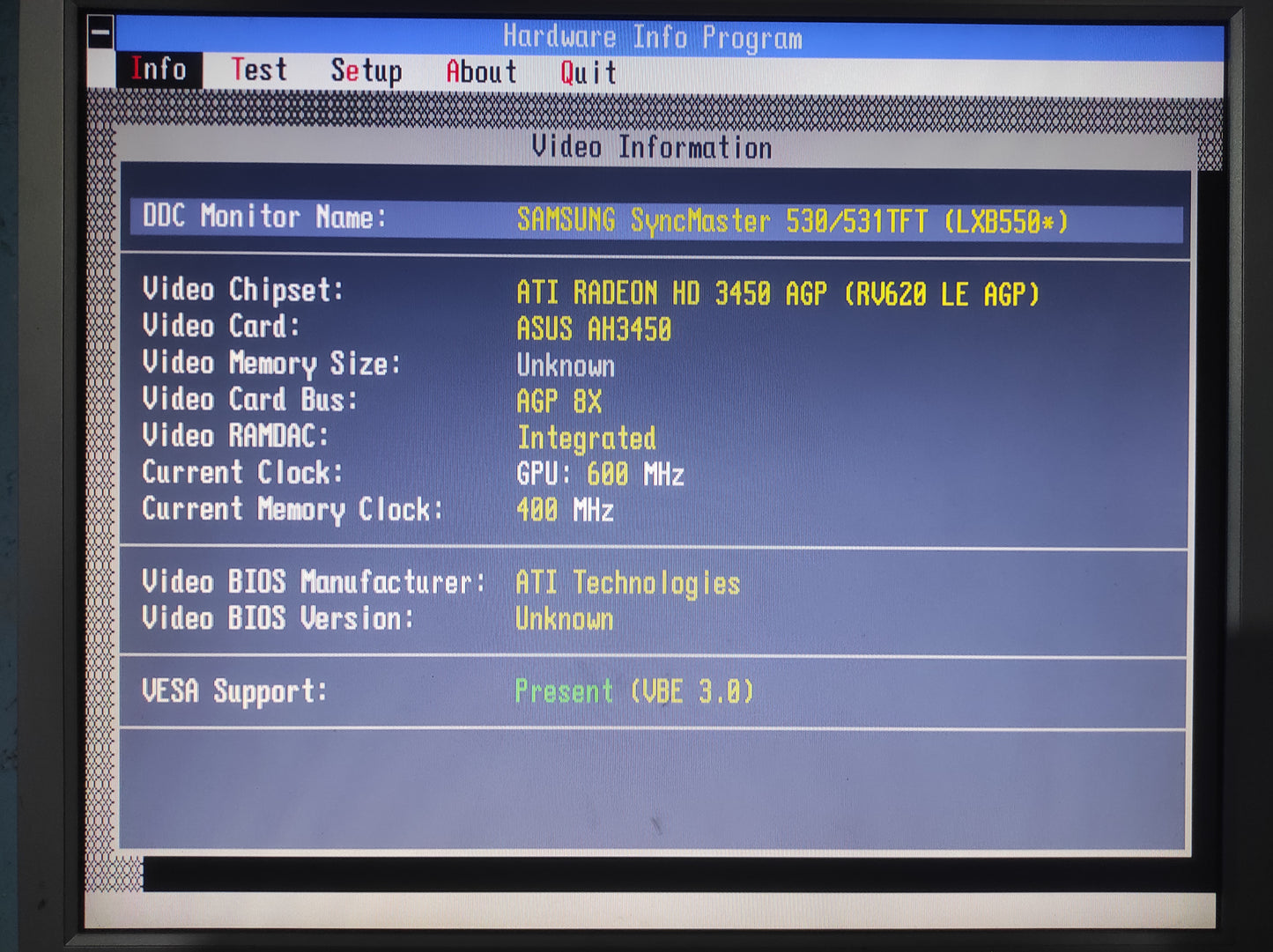Click the Hardware Info Program title bar
This screenshot has height=952, width=1273.
pyautogui.click(x=652, y=38)
